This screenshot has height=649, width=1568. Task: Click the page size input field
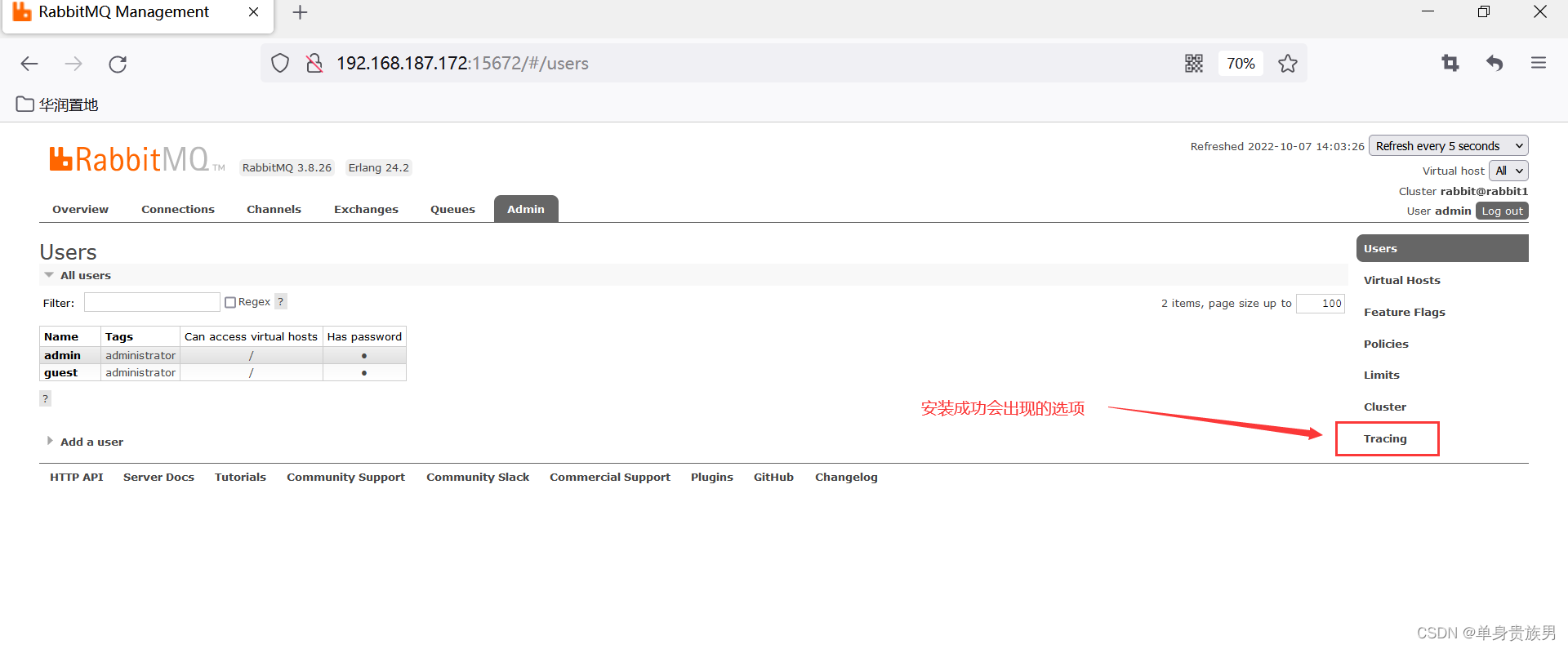point(1320,303)
